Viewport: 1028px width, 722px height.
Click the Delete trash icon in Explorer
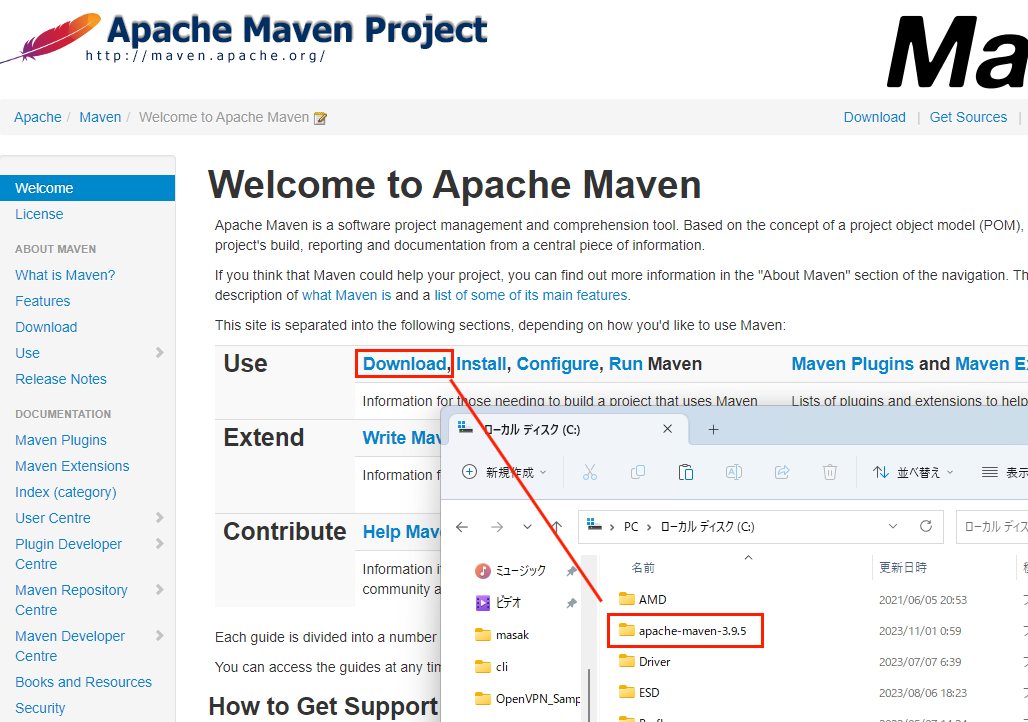pyautogui.click(x=829, y=472)
